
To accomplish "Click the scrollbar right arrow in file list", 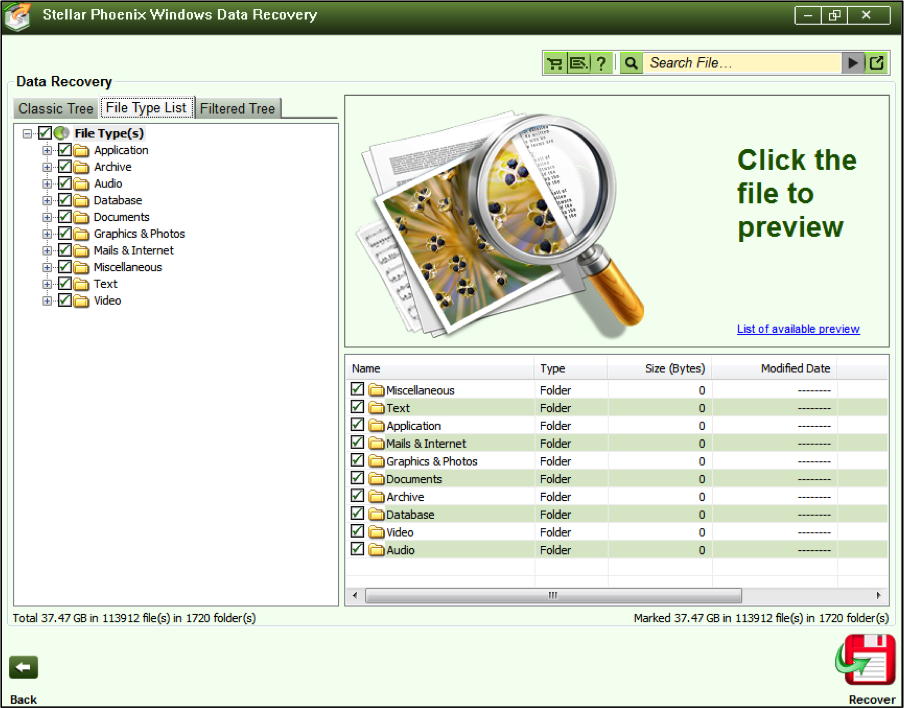I will pos(879,595).
